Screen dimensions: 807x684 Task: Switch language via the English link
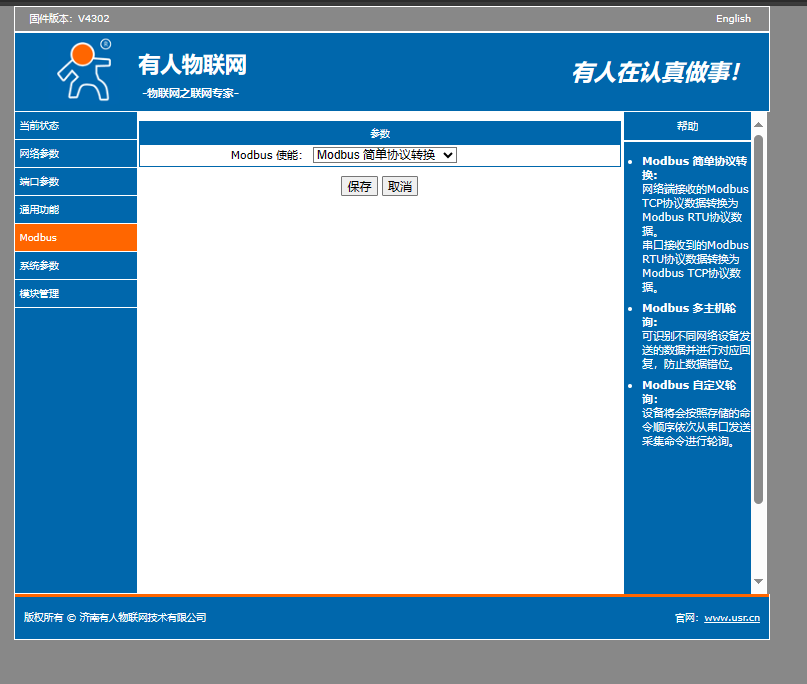[x=733, y=19]
